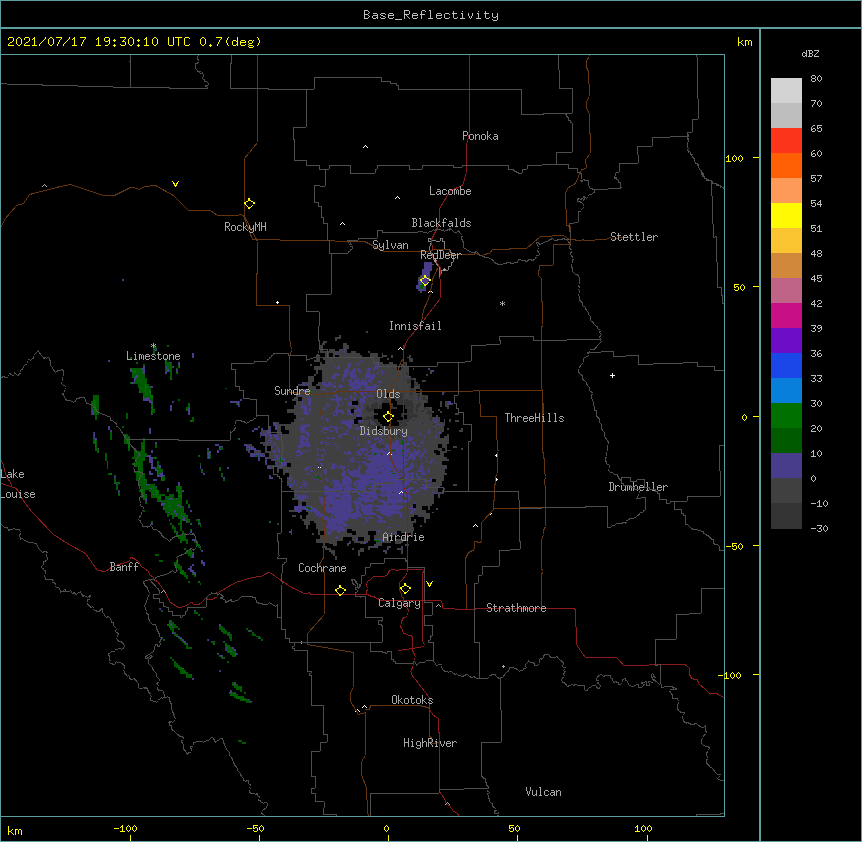Click the Strathmore city label

tap(516, 608)
